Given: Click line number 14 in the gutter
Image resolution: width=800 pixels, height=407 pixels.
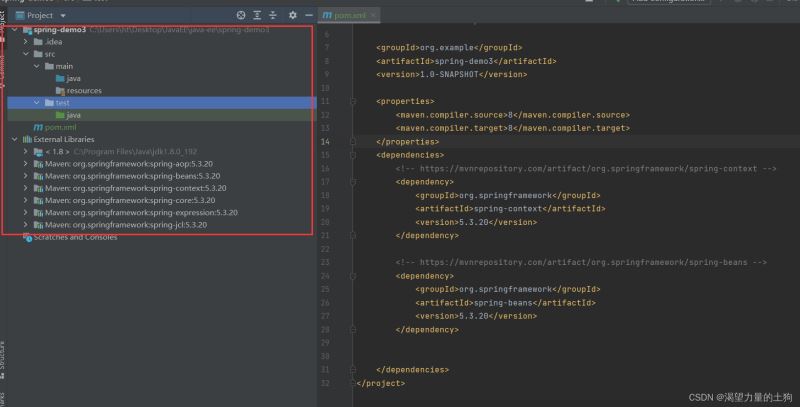Looking at the screenshot, I should (326, 142).
